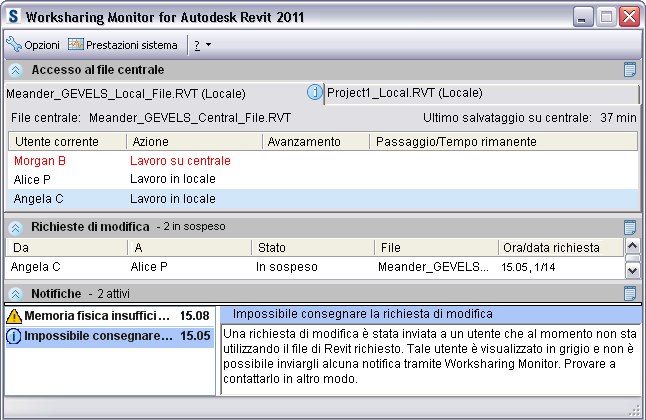Click notes icon in Notifiche header
646x420 pixels.
coord(630,293)
